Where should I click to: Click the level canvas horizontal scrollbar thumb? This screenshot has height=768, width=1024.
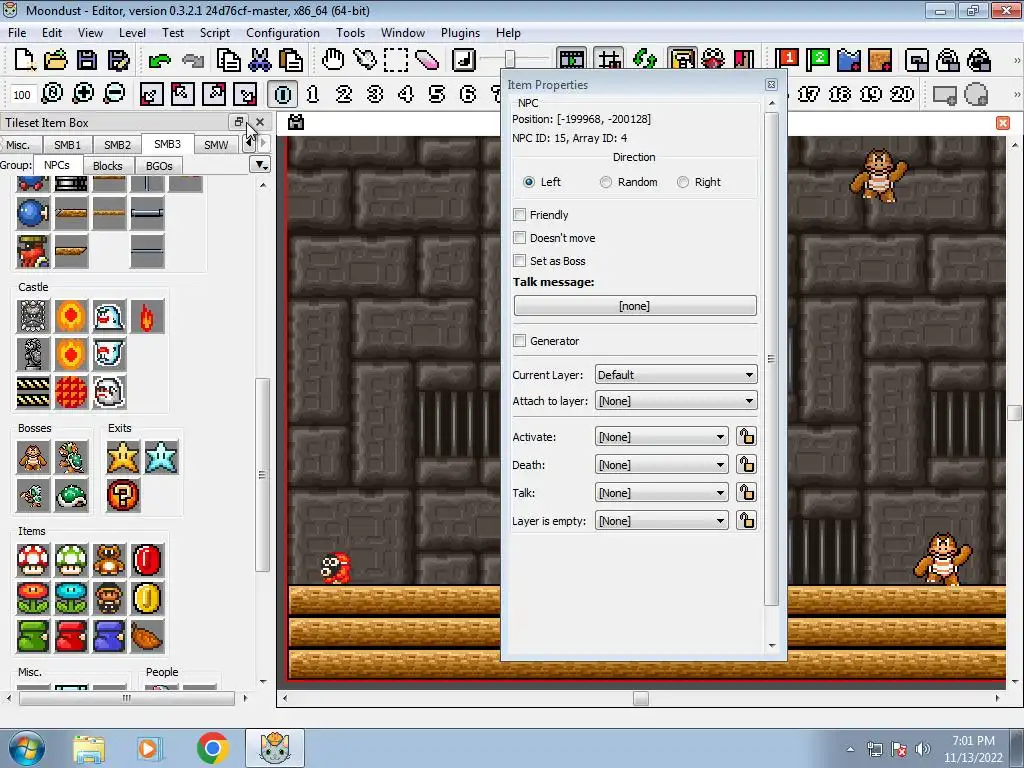tap(641, 698)
